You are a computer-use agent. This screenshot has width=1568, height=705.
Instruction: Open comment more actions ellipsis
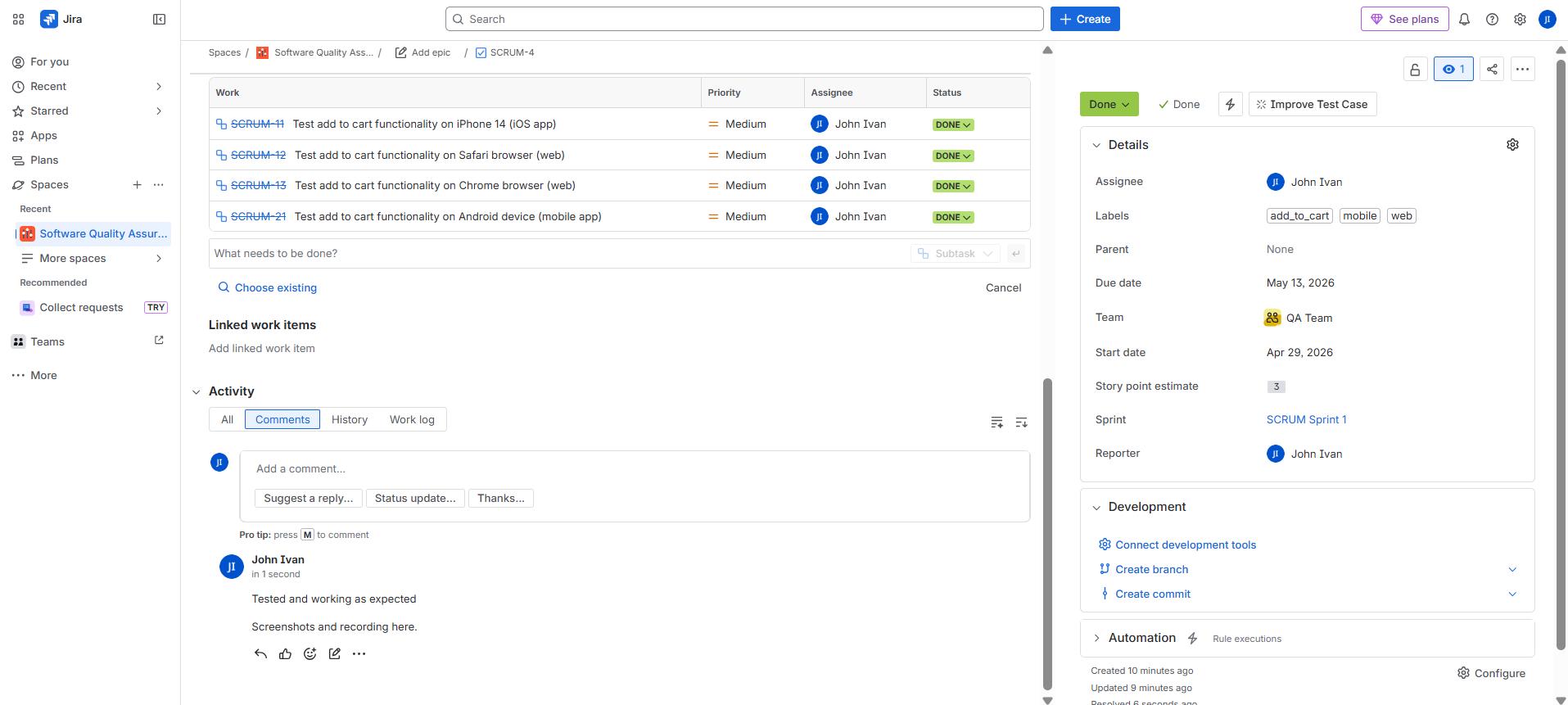pyautogui.click(x=359, y=653)
